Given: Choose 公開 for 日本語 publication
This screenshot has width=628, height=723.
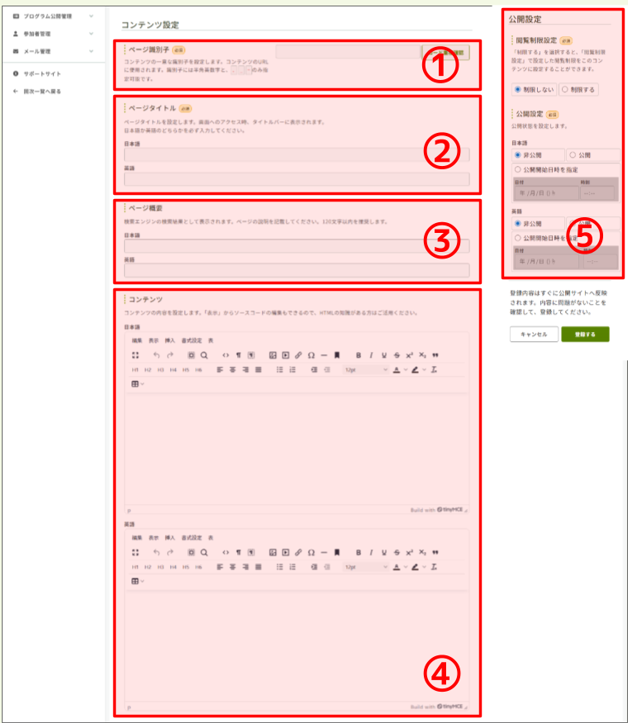Looking at the screenshot, I should coord(593,155).
